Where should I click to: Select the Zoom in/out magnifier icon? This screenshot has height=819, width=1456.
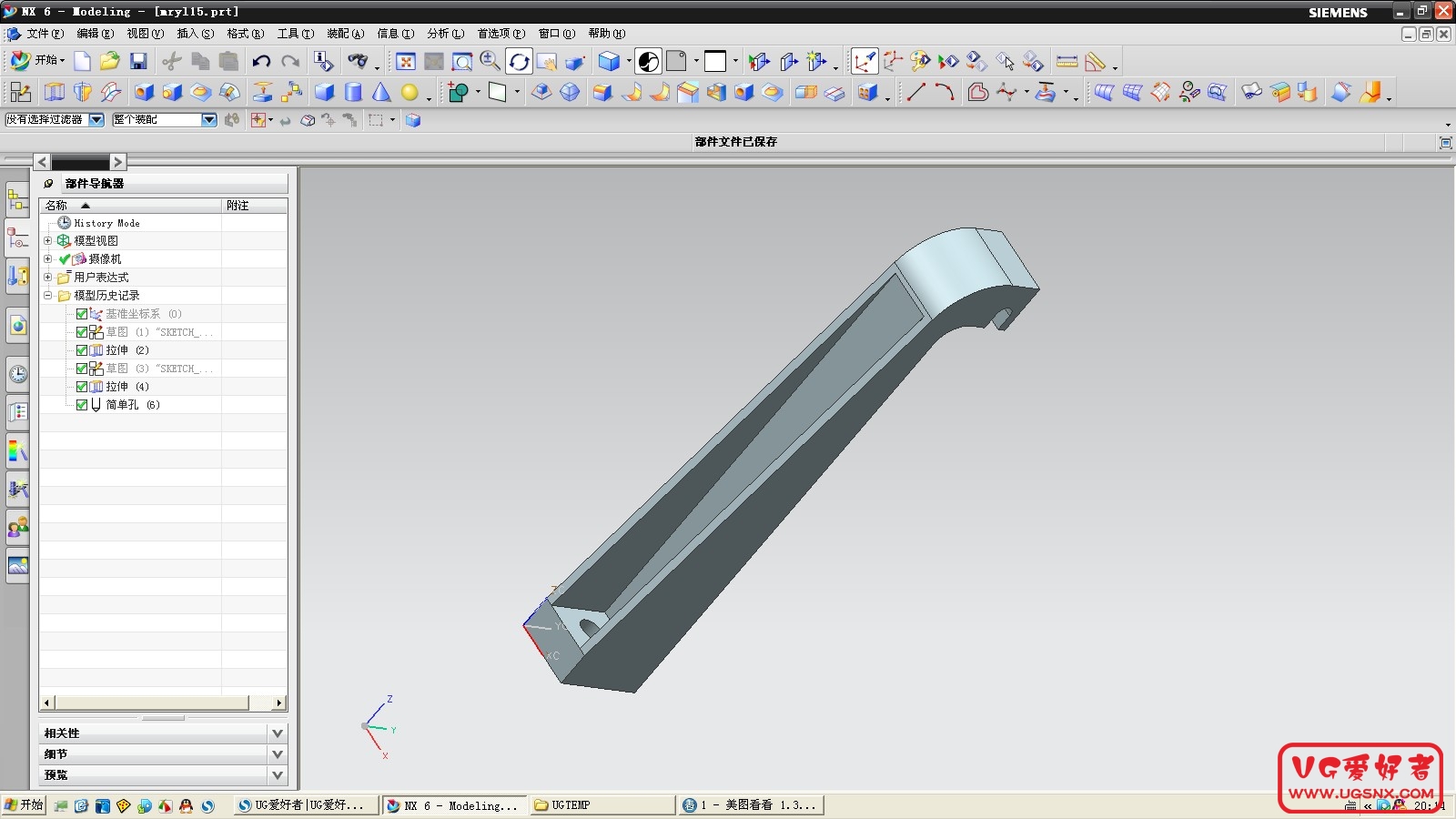click(x=490, y=61)
